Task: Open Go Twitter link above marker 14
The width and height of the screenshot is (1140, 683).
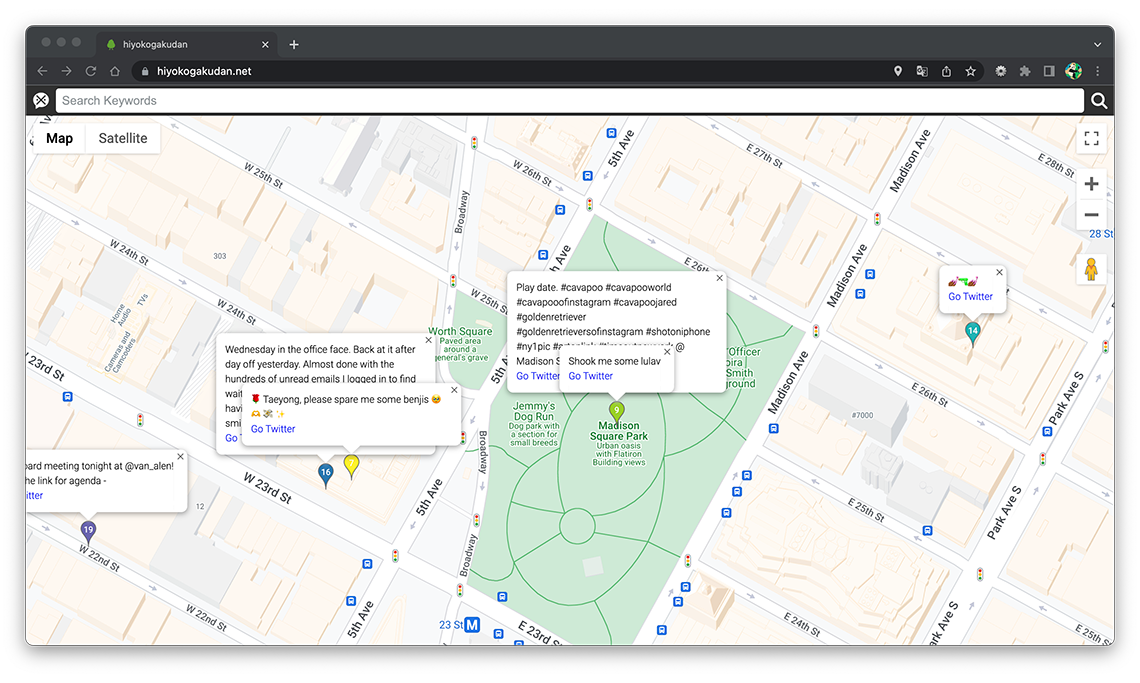Action: click(x=970, y=296)
